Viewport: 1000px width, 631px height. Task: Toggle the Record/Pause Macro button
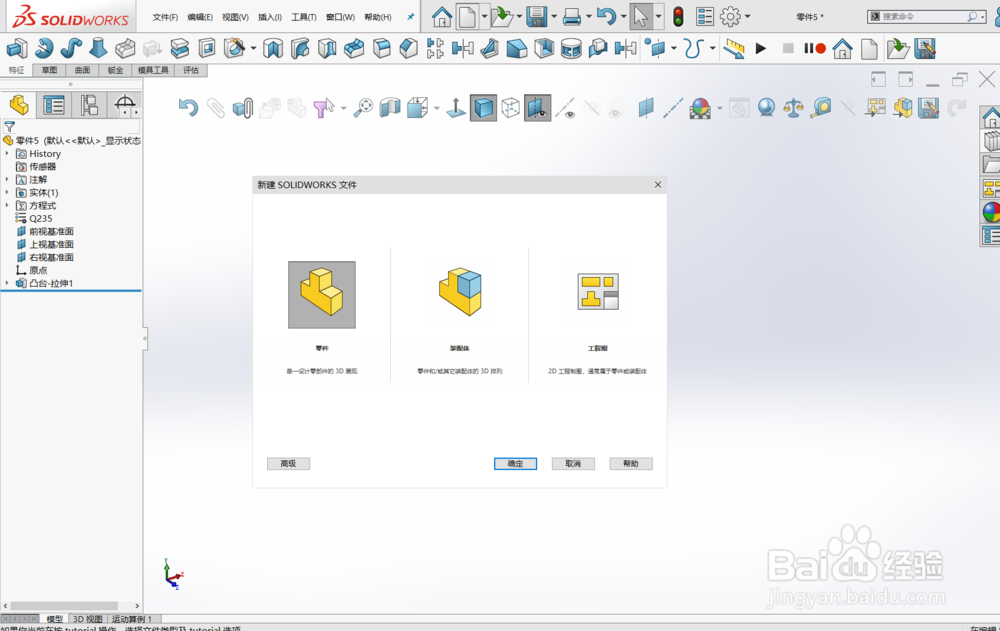pos(815,48)
